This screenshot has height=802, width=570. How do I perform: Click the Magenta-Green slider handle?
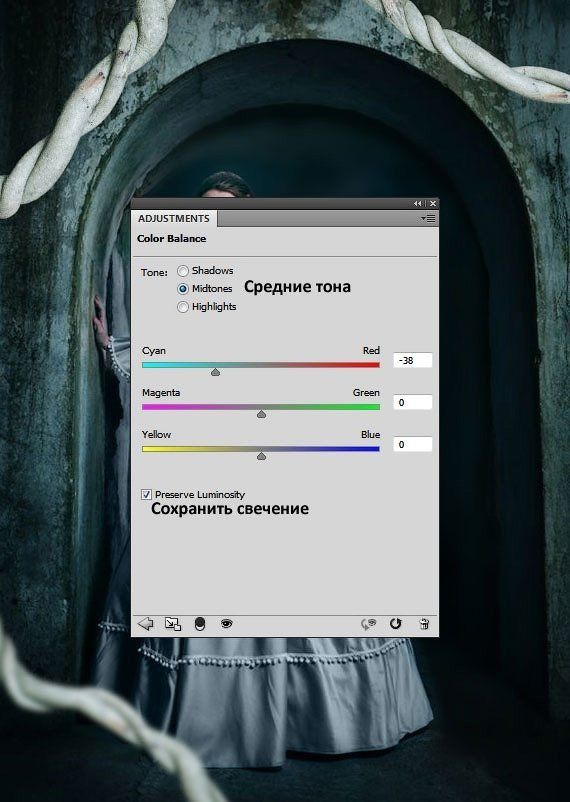click(261, 414)
